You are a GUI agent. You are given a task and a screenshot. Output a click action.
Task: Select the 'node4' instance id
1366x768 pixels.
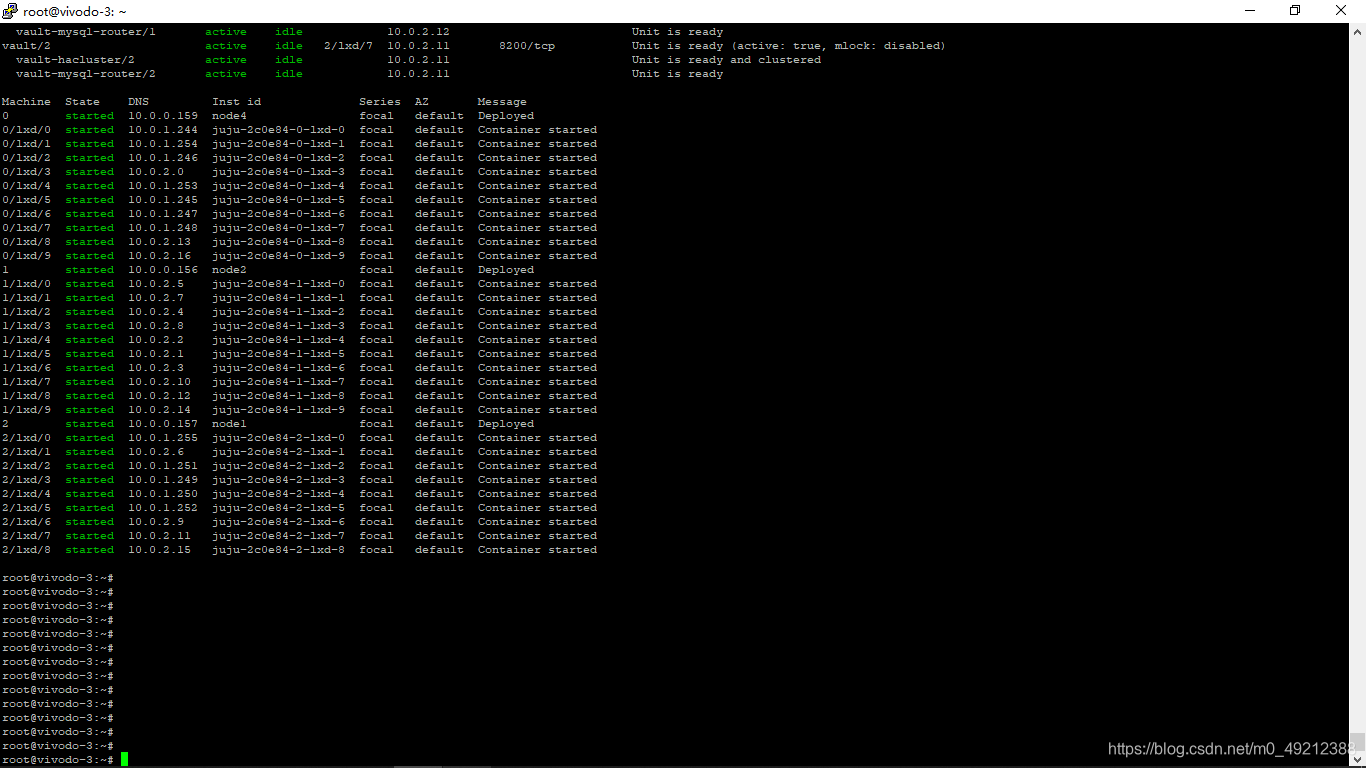tap(229, 116)
